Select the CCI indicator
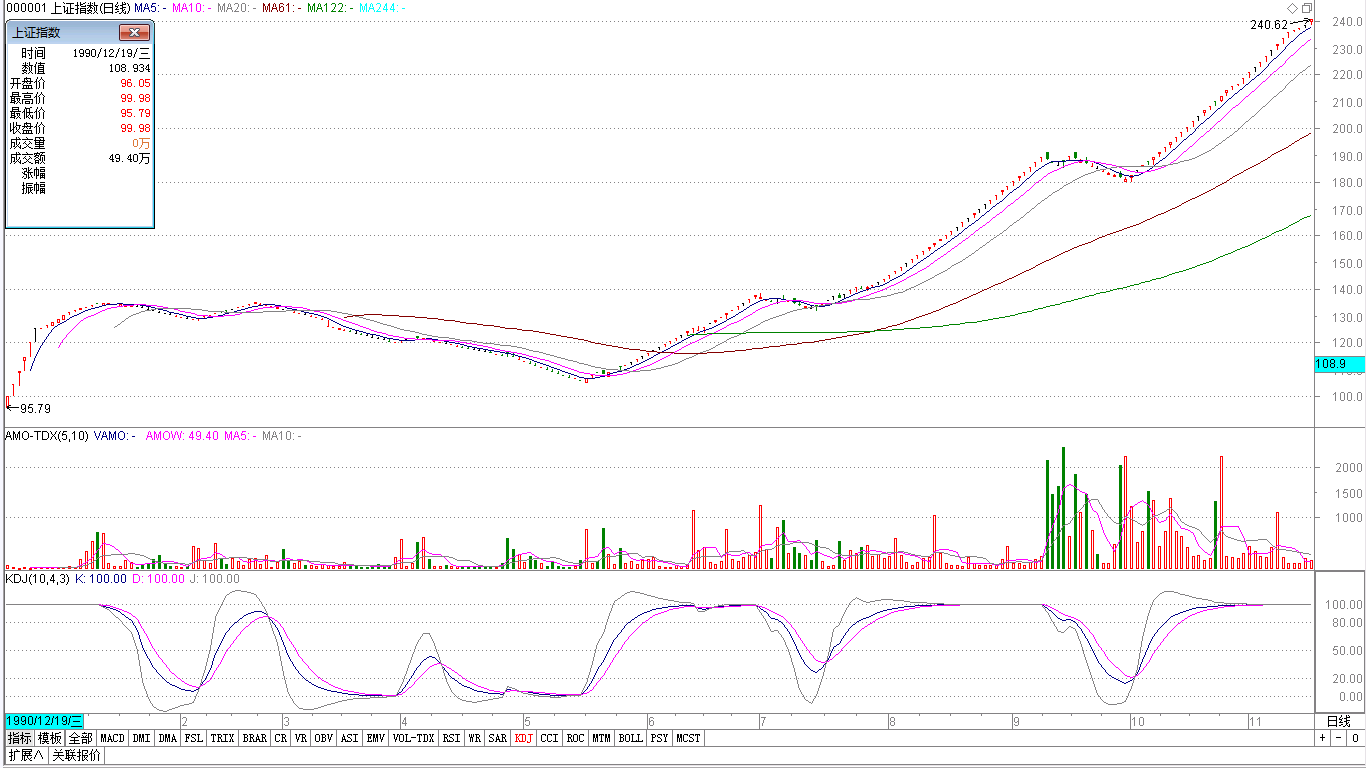The image size is (1366, 768). [549, 738]
